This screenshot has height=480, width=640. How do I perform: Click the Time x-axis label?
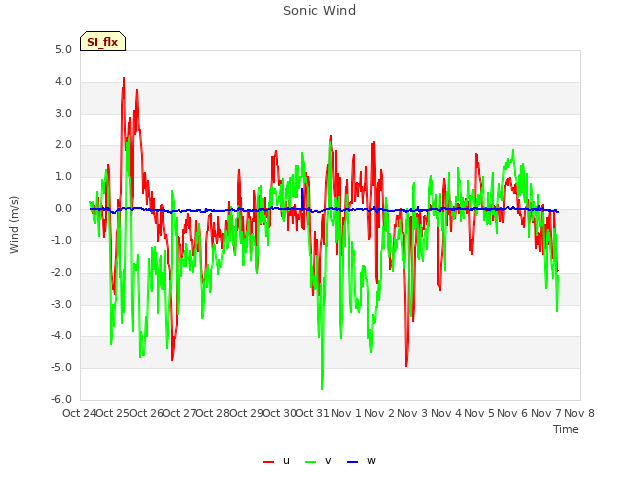(x=566, y=429)
